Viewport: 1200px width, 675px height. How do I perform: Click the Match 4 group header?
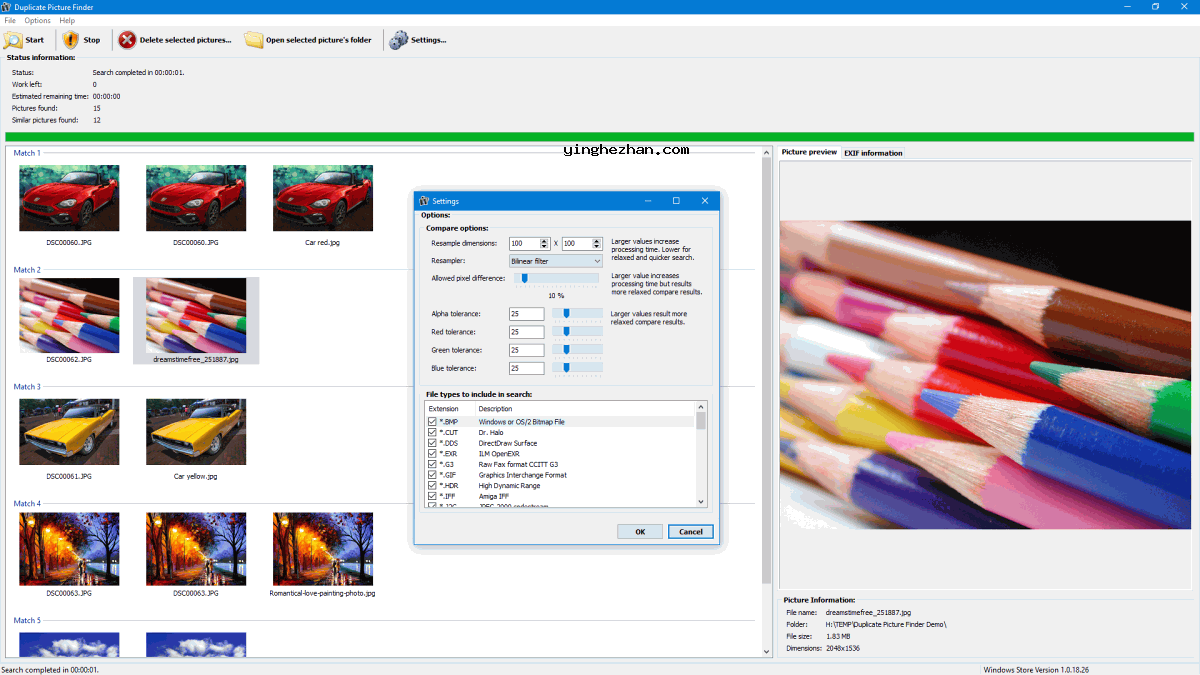27,503
